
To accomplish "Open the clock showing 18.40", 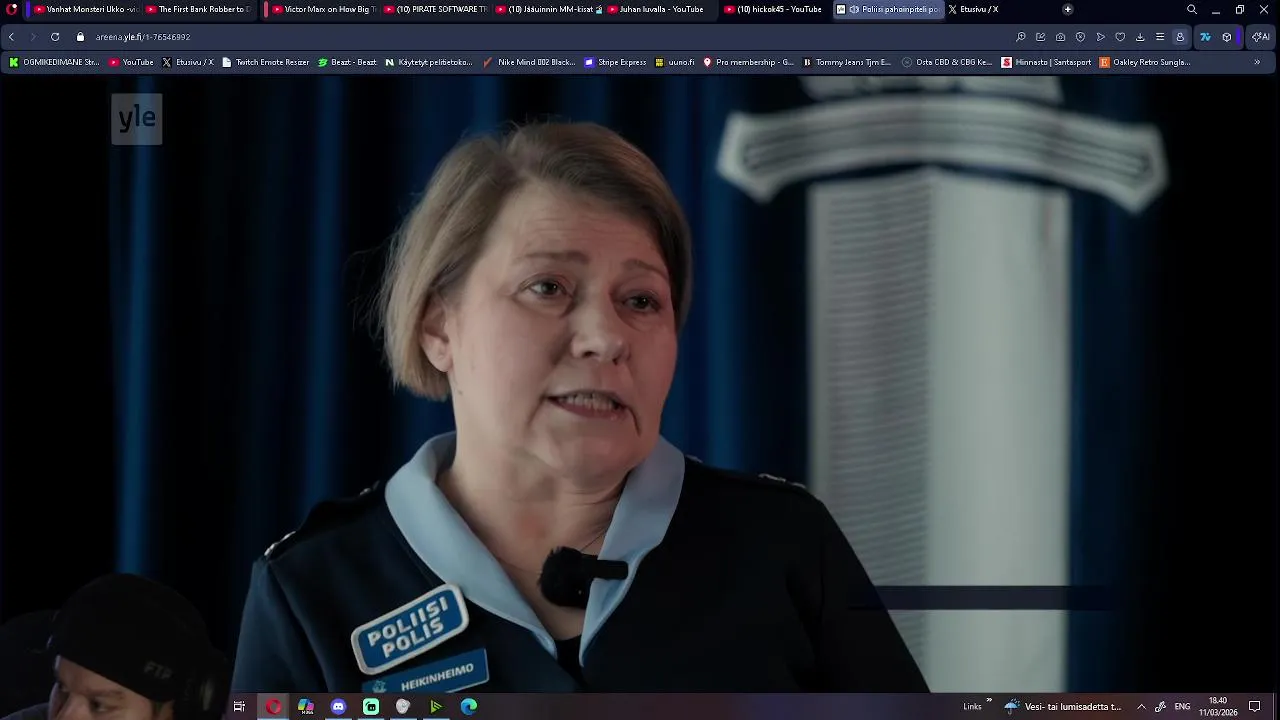I will pyautogui.click(x=1218, y=706).
